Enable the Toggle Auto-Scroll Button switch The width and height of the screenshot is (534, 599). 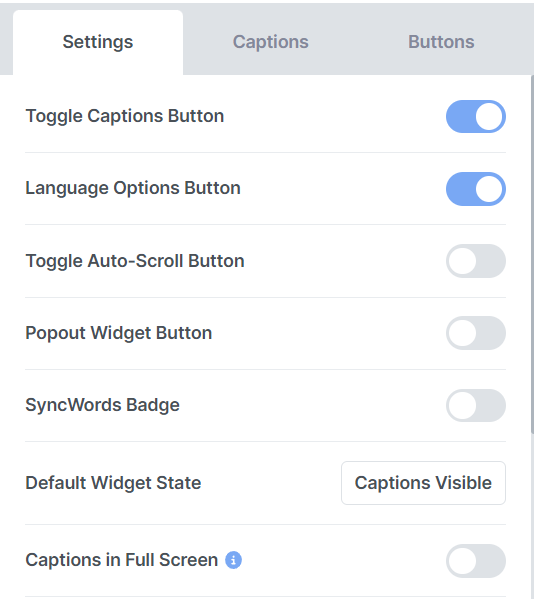pyautogui.click(x=476, y=261)
